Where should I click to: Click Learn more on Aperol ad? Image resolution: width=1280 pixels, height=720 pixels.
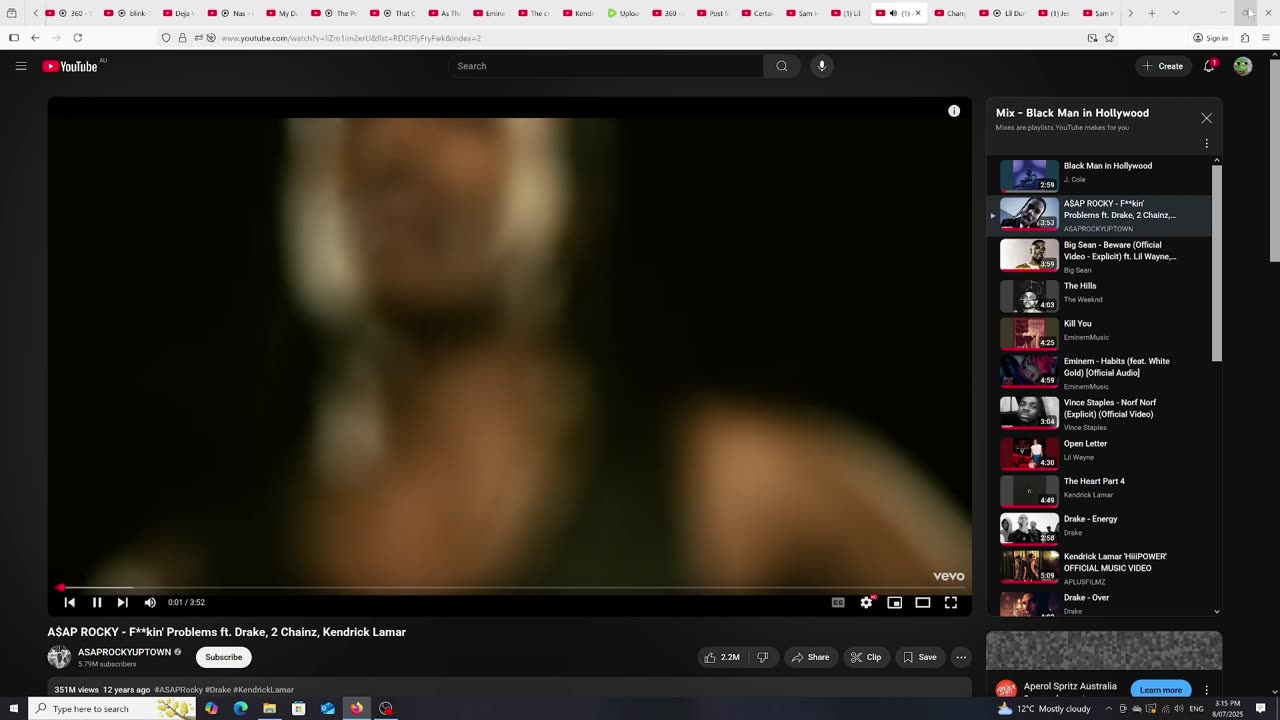[x=1160, y=690]
